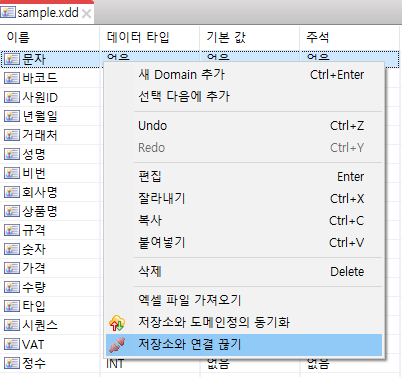Select the 년월일 row name
The height and width of the screenshot is (377, 402).
40,116
